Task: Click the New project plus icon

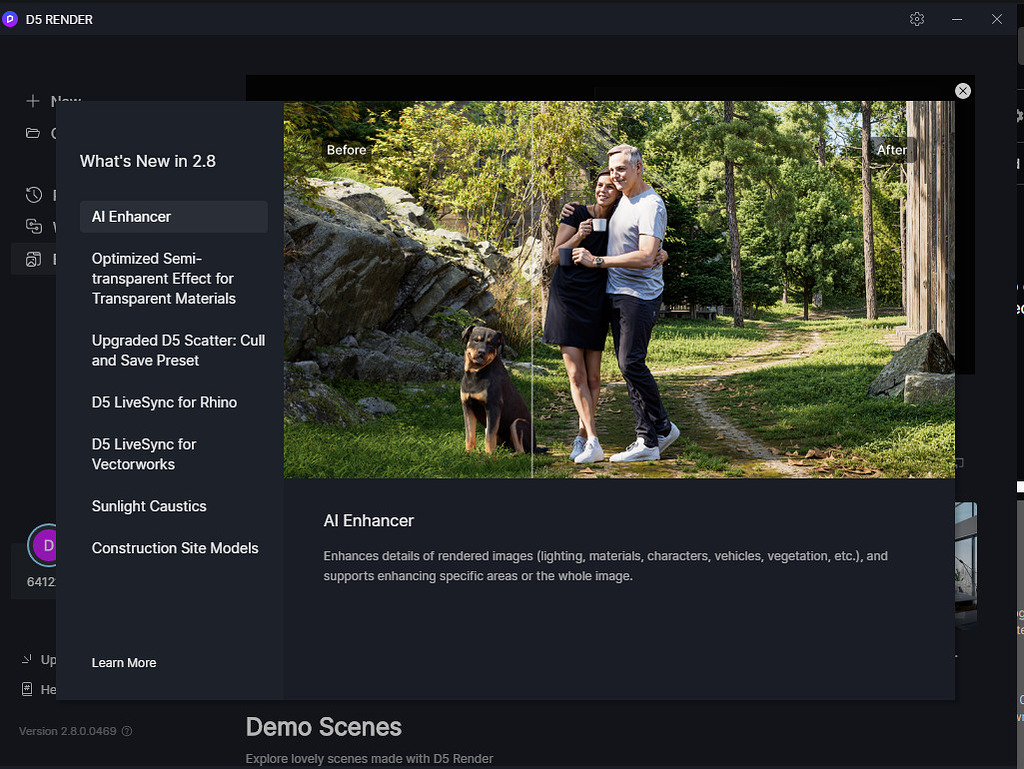Action: [33, 101]
